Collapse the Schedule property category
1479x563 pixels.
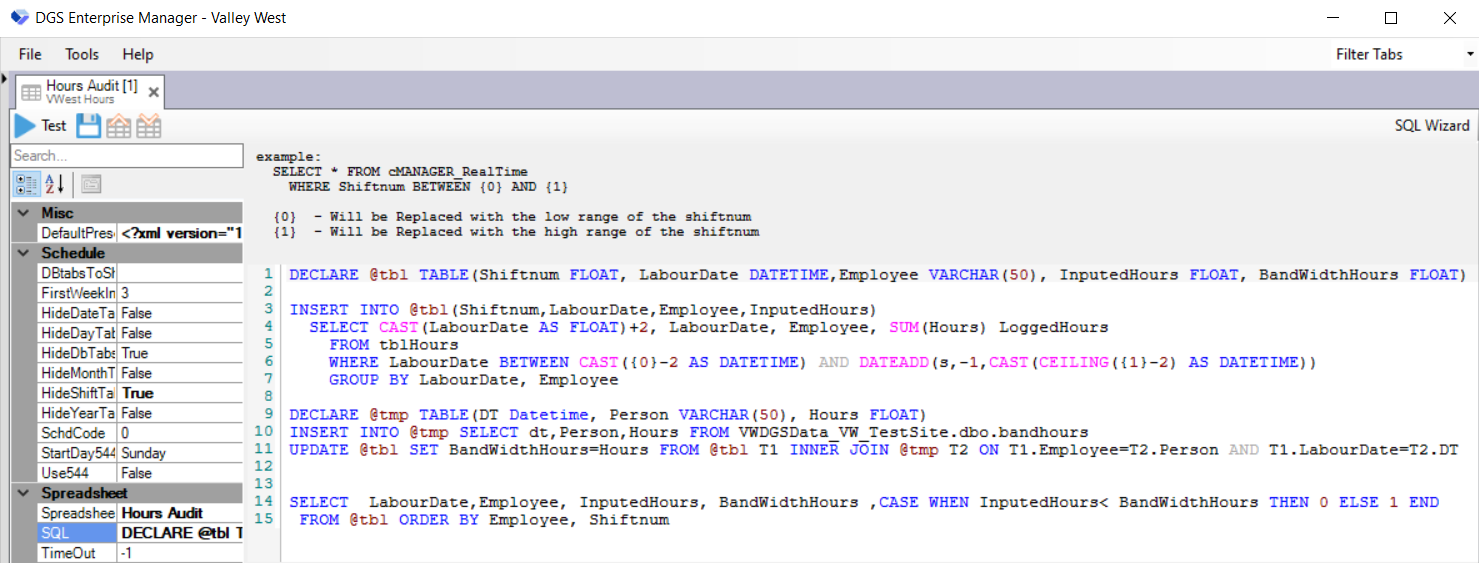coord(25,253)
